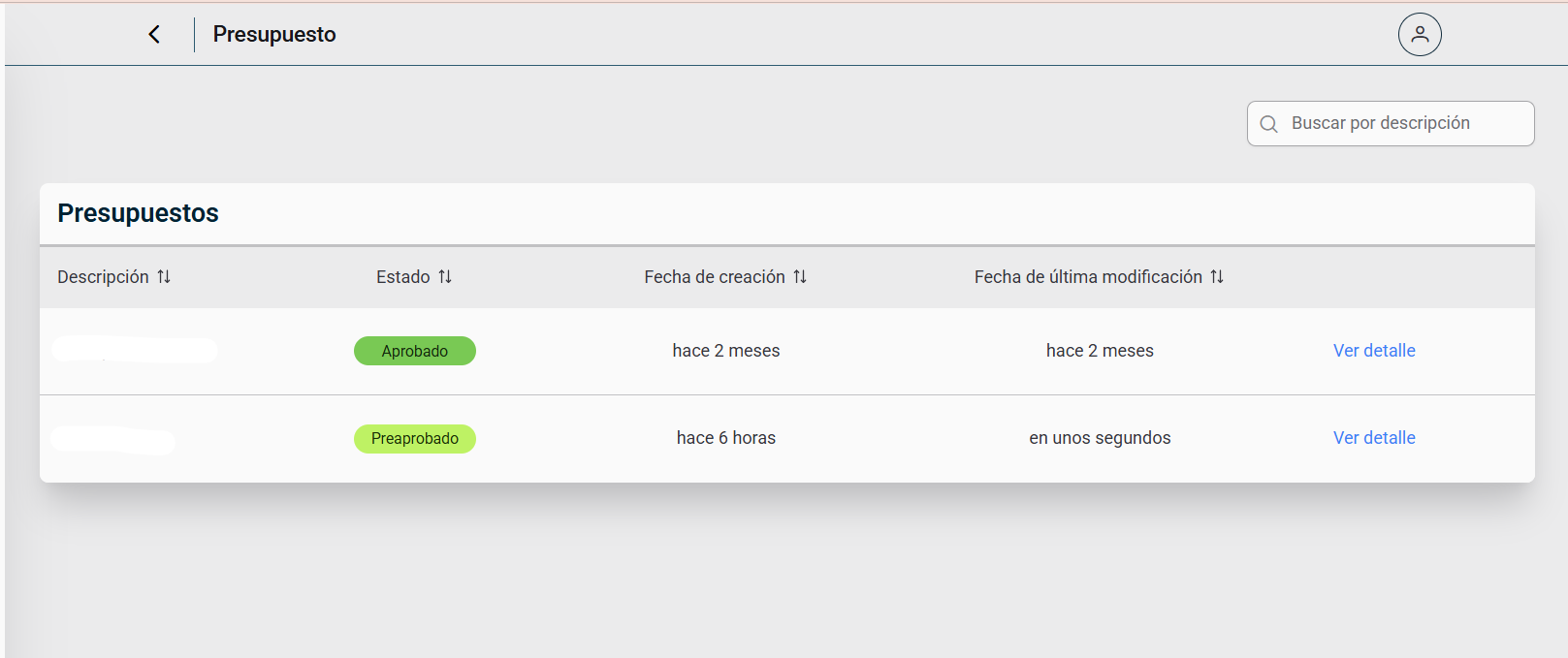Select the Estado column header text
Screen dimensions: 1568x658
tap(402, 277)
